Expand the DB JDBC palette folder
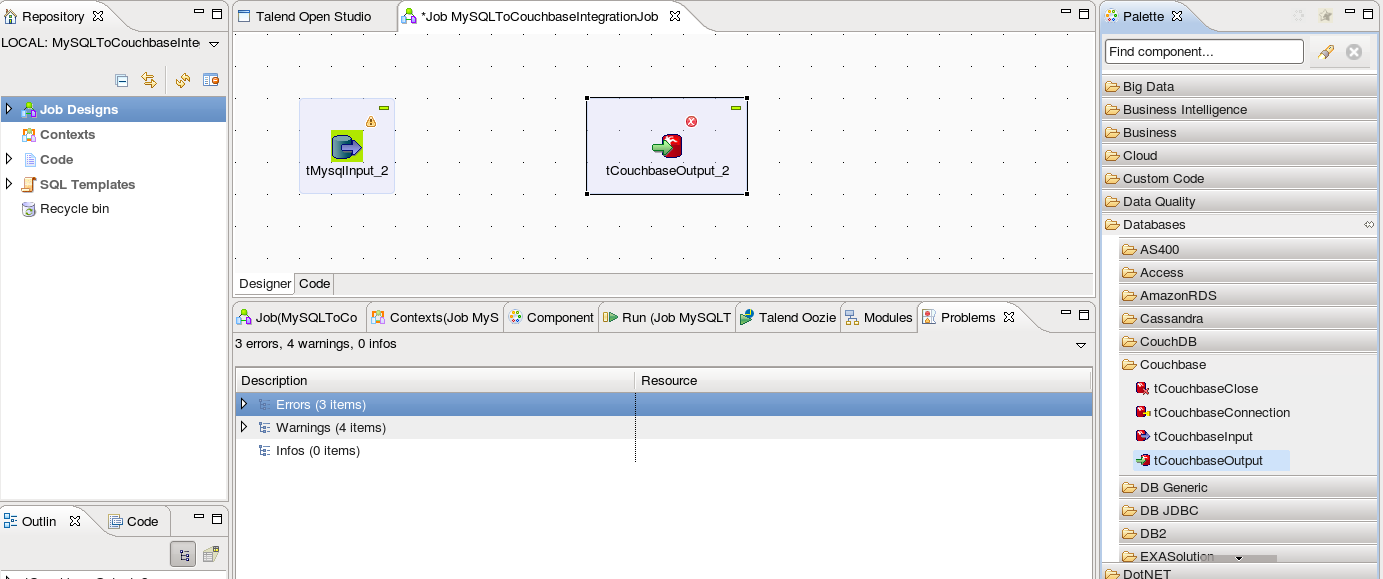This screenshot has width=1383, height=579. [x=1248, y=511]
